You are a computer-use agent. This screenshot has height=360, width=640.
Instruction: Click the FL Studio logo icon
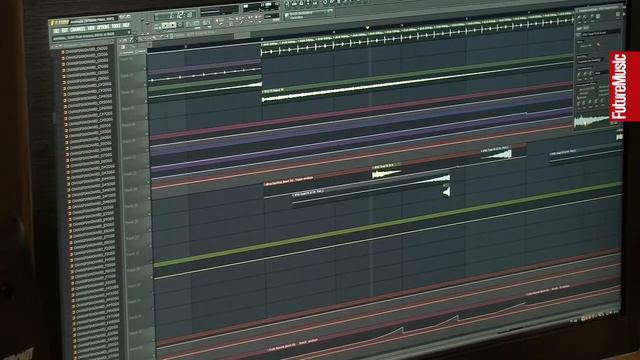60,22
